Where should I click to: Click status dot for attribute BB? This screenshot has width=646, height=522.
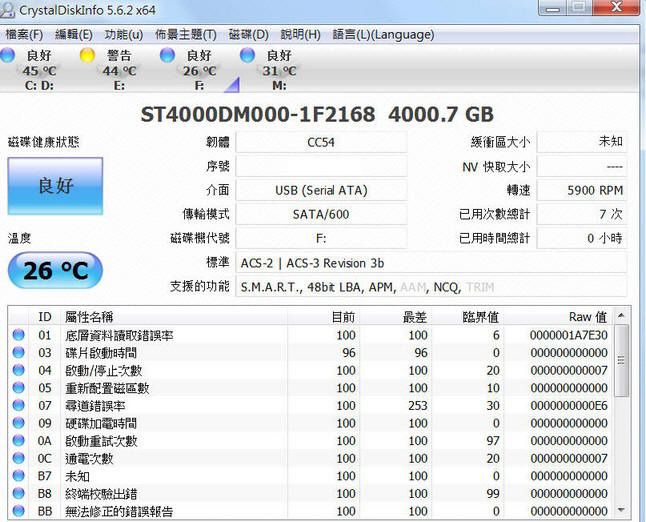pos(19,511)
